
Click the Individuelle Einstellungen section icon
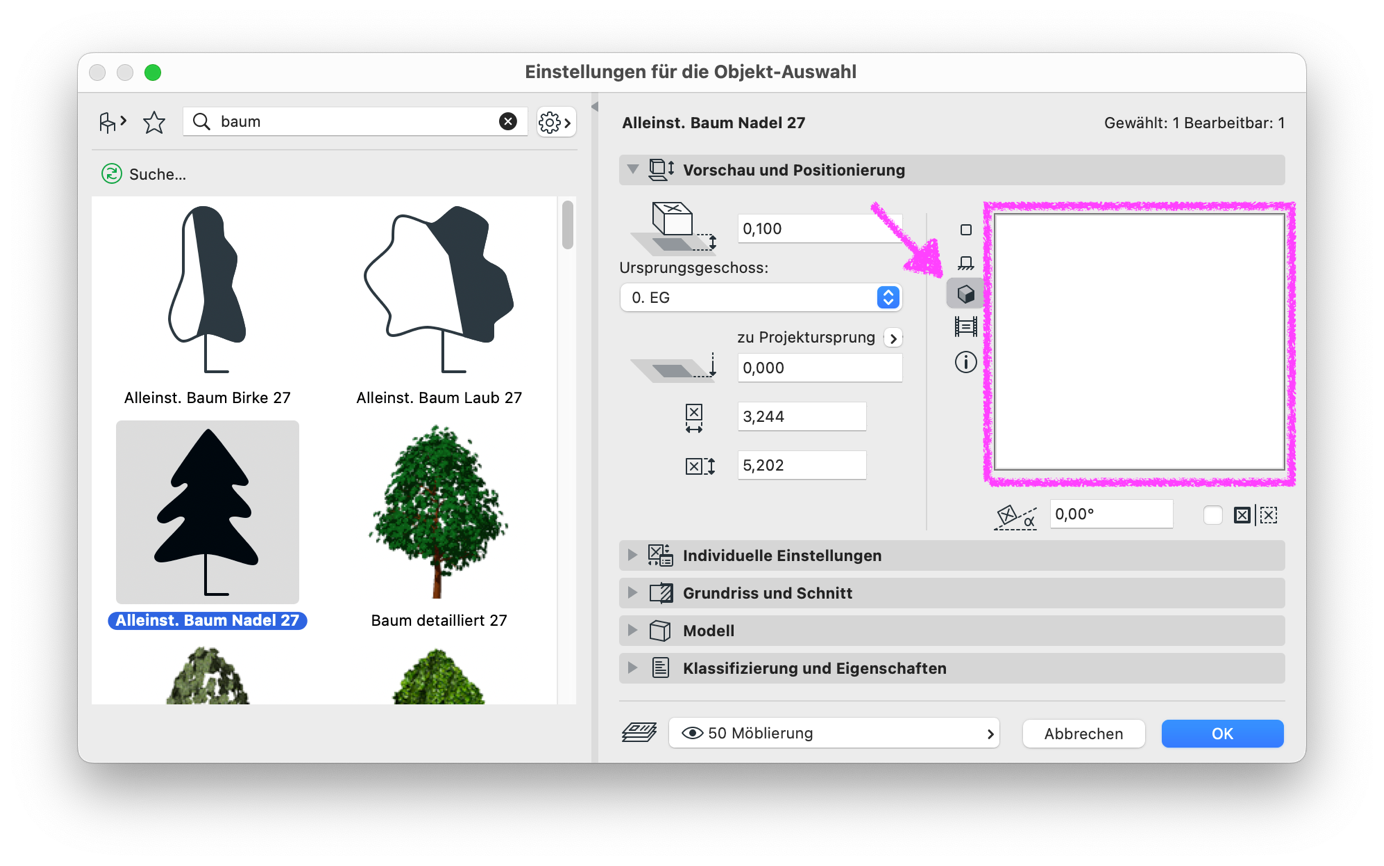[660, 555]
